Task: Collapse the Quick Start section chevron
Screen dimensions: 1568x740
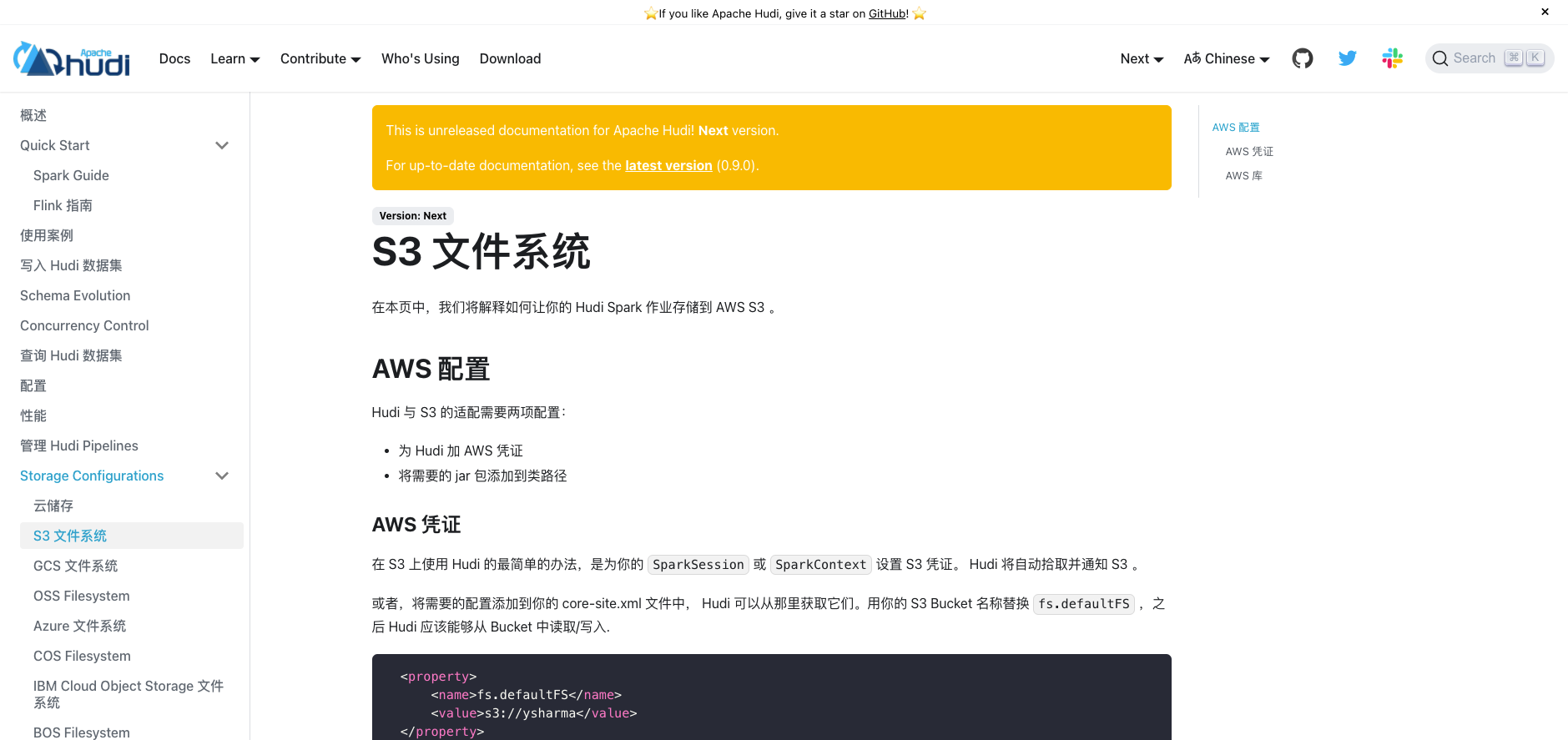Action: point(222,145)
